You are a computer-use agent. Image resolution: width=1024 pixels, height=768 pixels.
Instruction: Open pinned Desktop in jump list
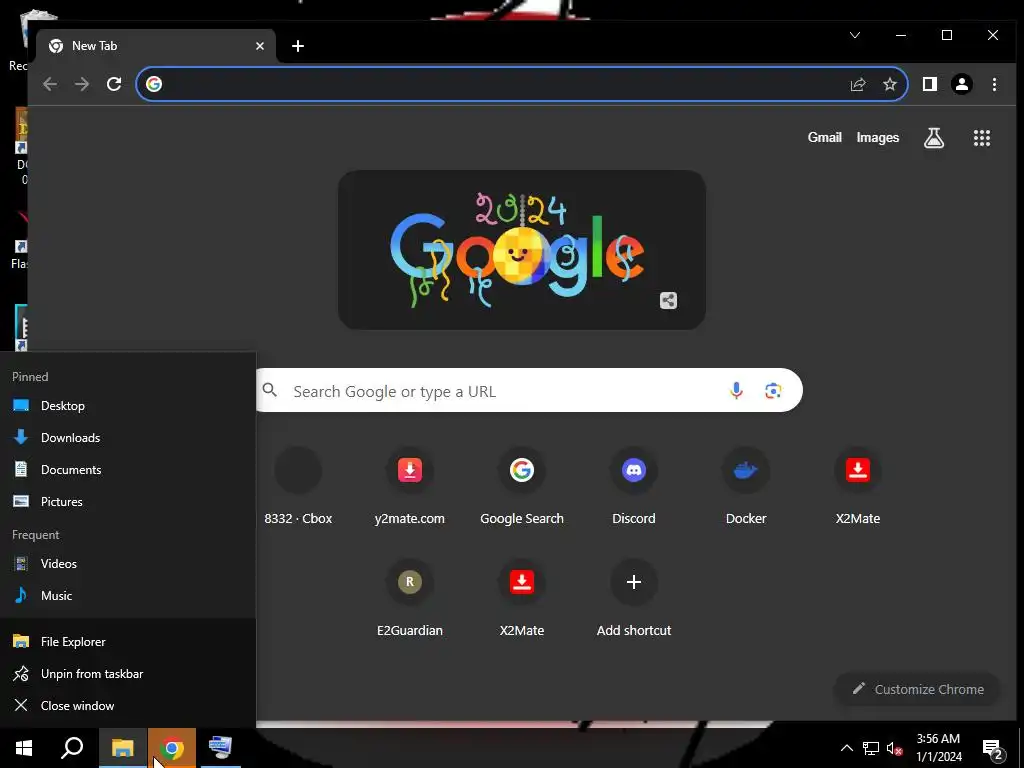pyautogui.click(x=128, y=406)
